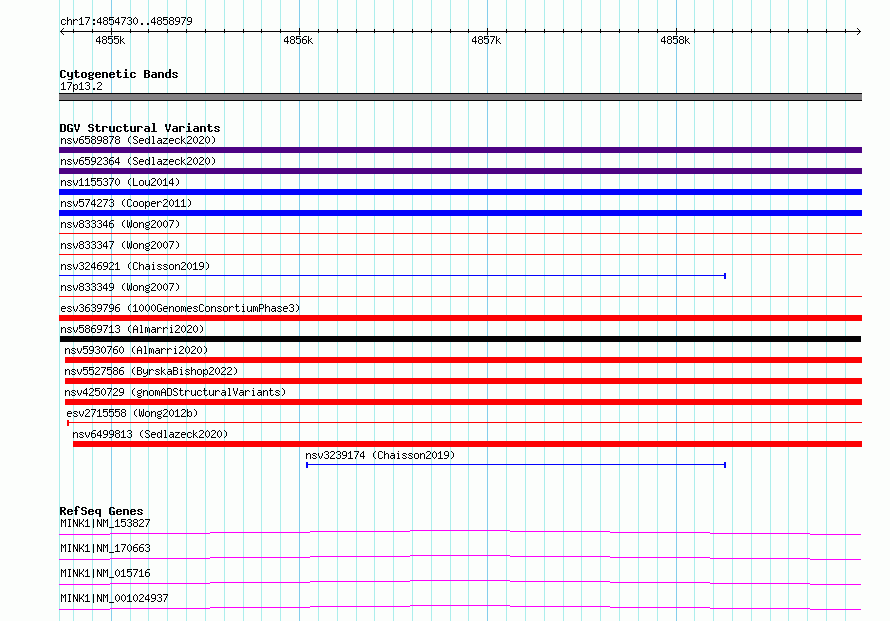Image resolution: width=890 pixels, height=621 pixels.
Task: Select variant nsv833347 (Wong2007) label
Action: tap(120, 245)
